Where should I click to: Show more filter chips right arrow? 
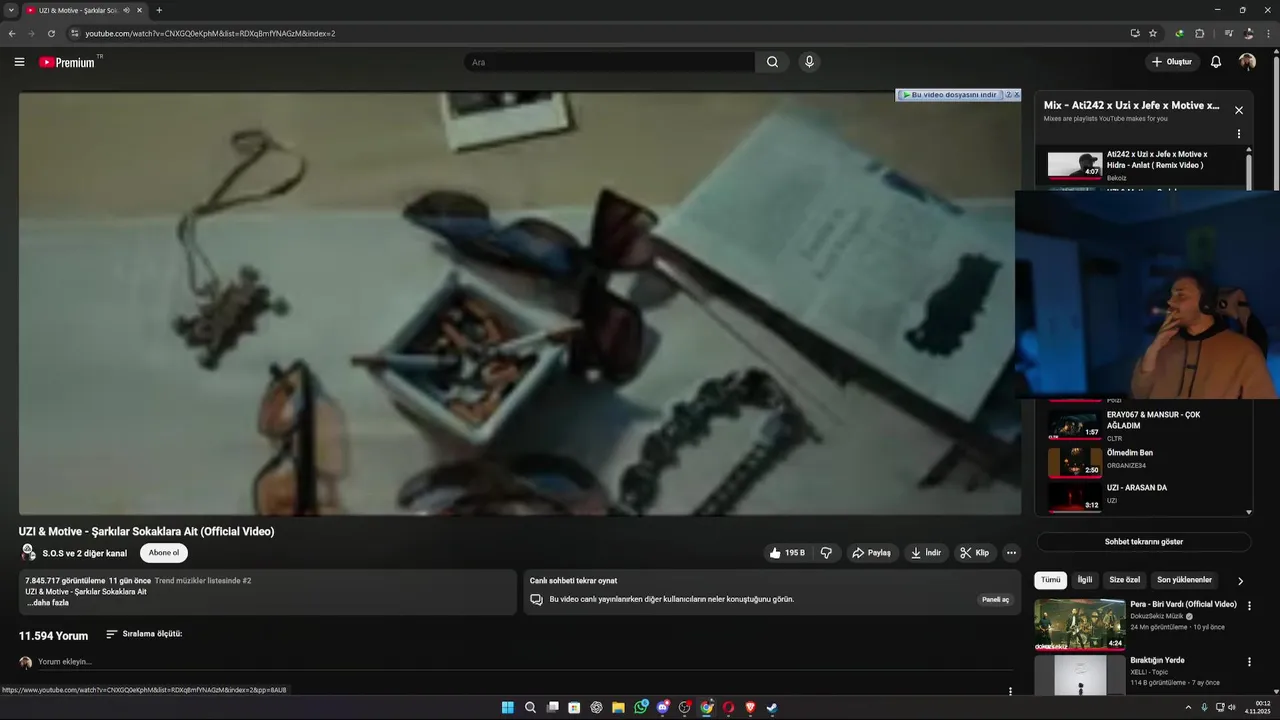point(1240,581)
